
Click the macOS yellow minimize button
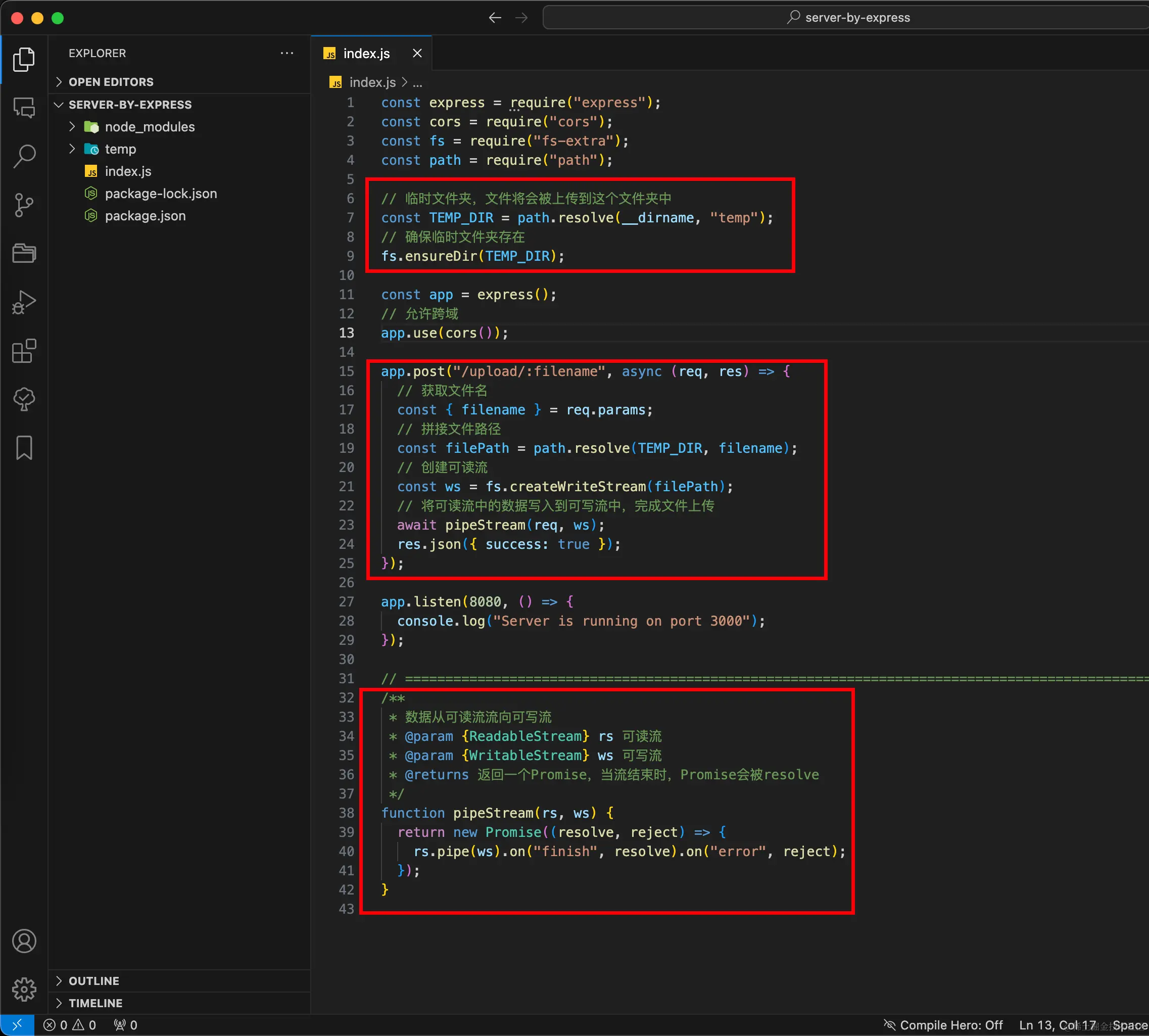pos(37,18)
